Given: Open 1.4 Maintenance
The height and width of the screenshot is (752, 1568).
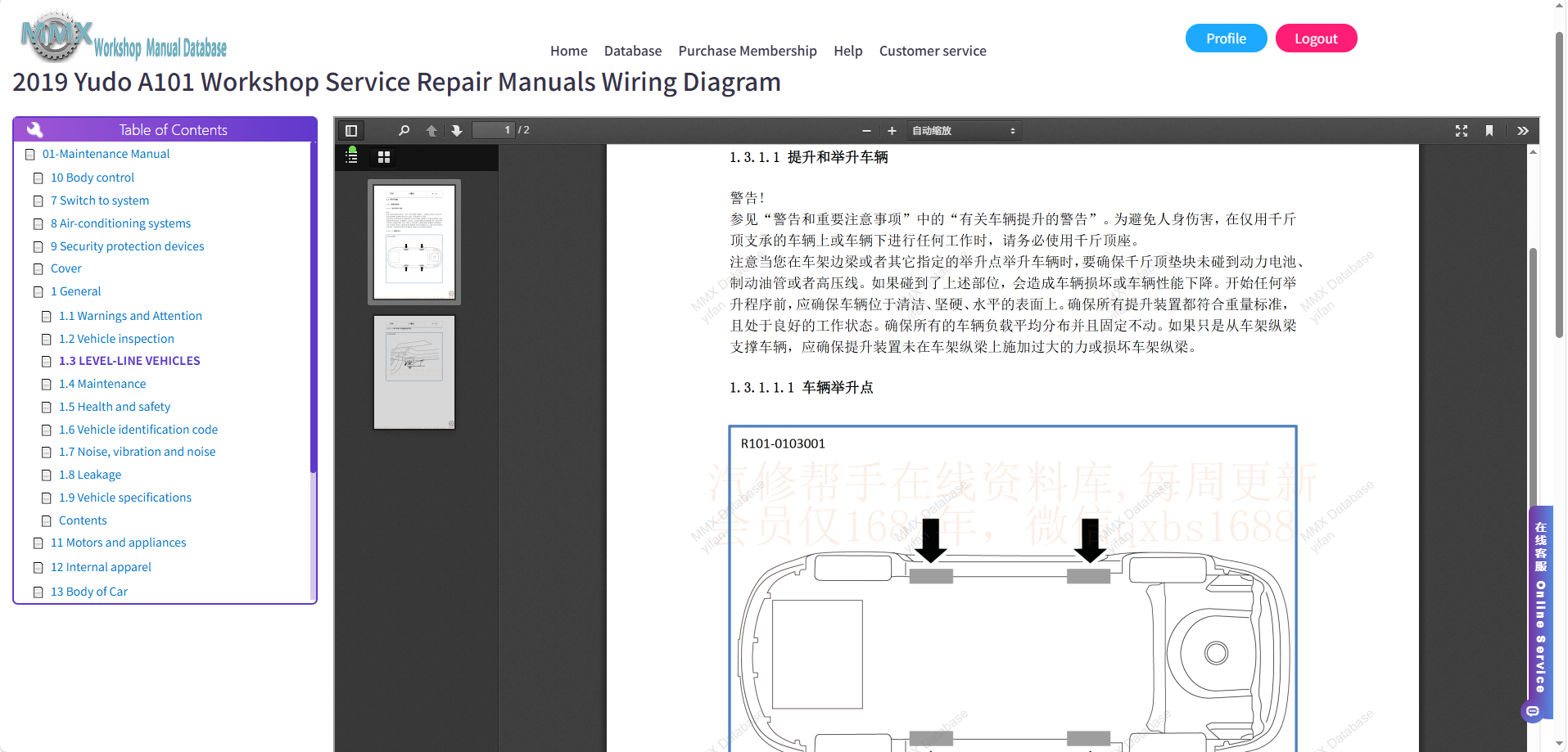Looking at the screenshot, I should [102, 384].
